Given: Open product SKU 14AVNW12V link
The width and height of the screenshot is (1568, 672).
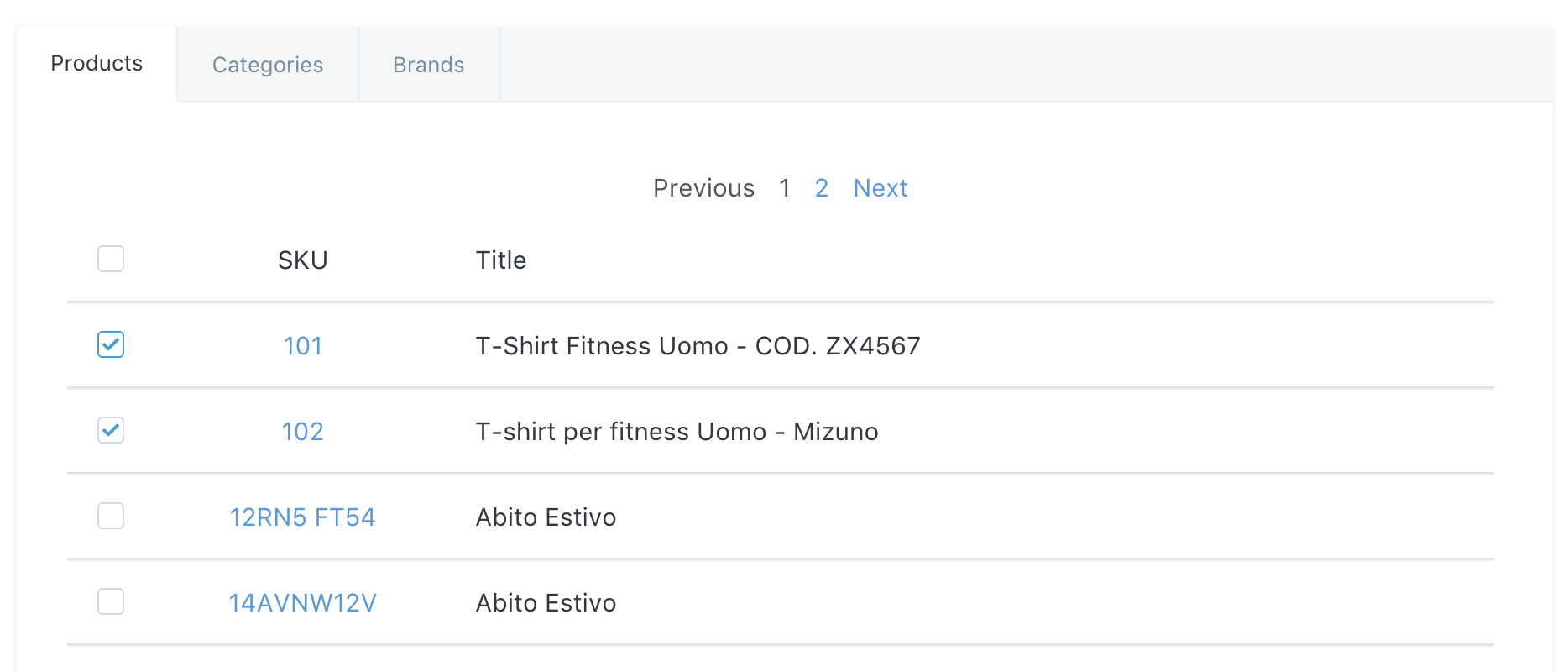Looking at the screenshot, I should pyautogui.click(x=302, y=603).
